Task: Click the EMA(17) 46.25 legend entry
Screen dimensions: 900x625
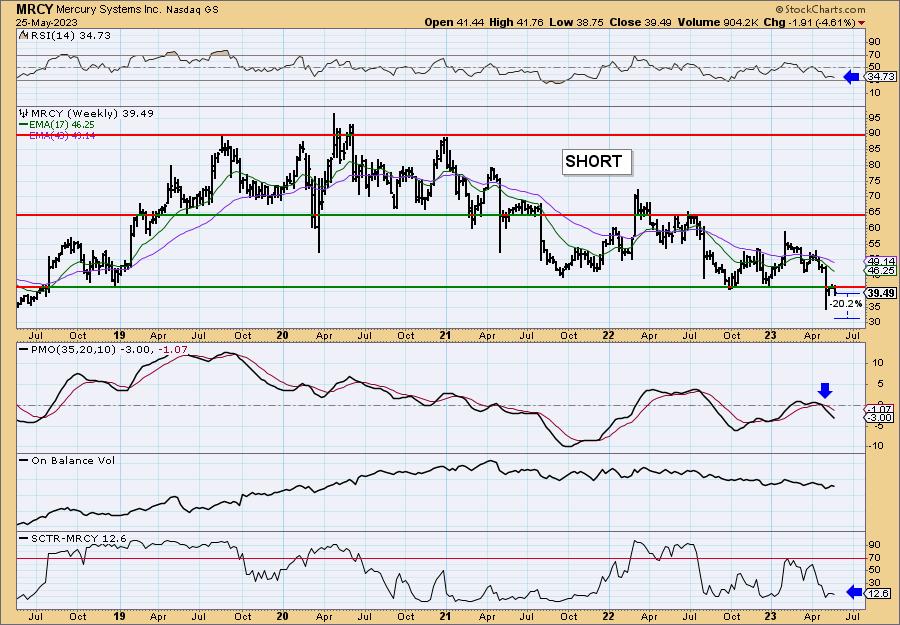Action: pos(57,125)
